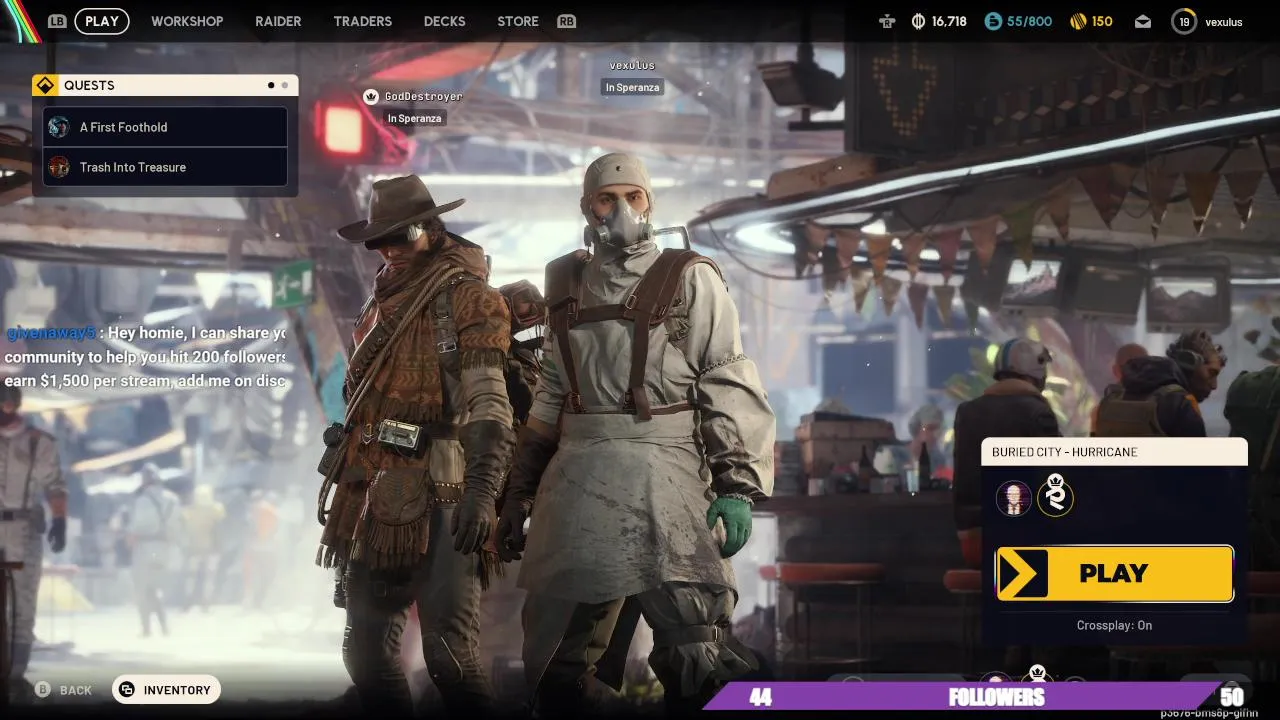The width and height of the screenshot is (1280, 720).
Task: Click the RB bumper icon
Action: tap(566, 21)
